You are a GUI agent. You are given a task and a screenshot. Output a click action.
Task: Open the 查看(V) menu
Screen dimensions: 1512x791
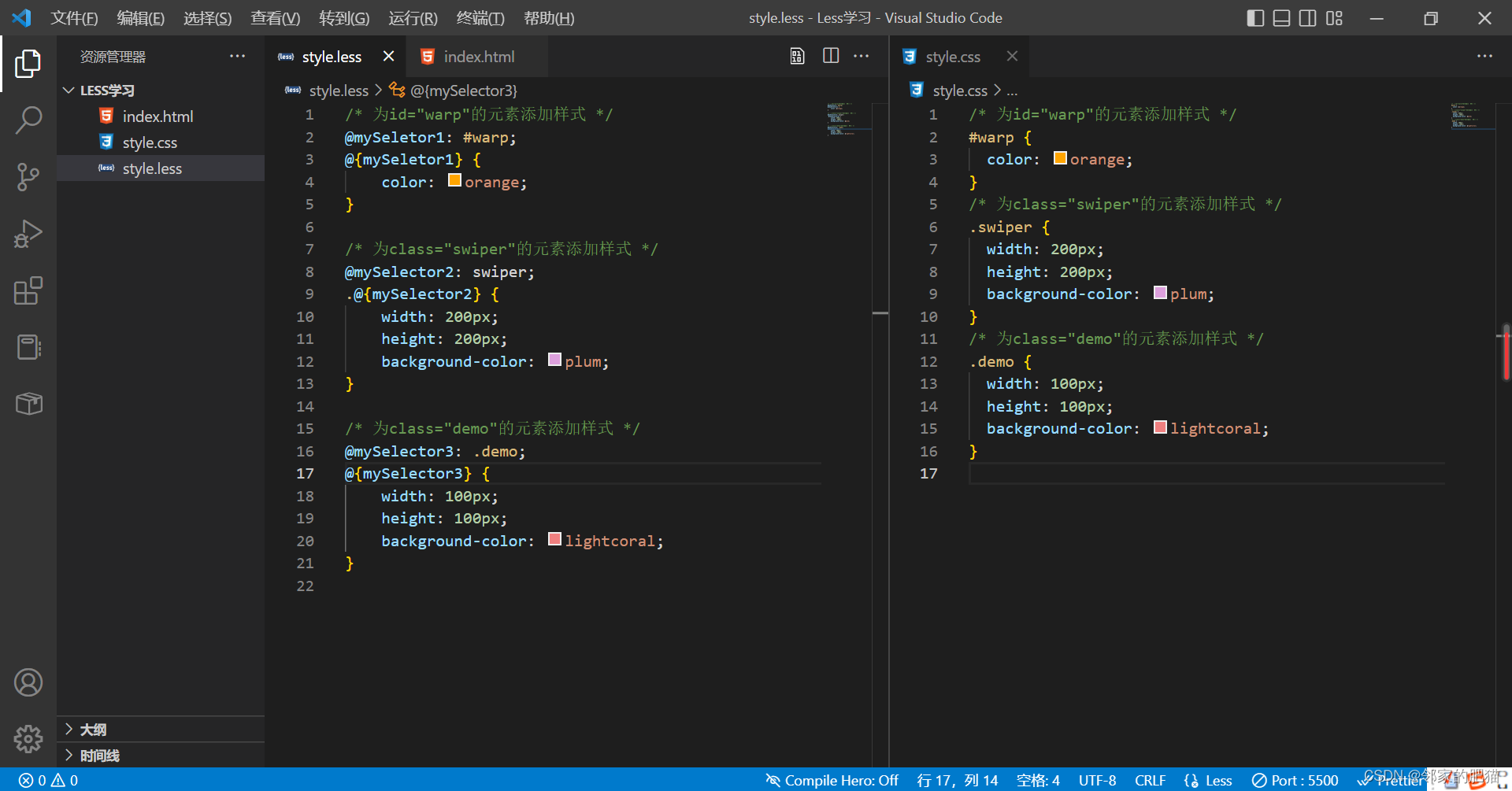(x=275, y=18)
